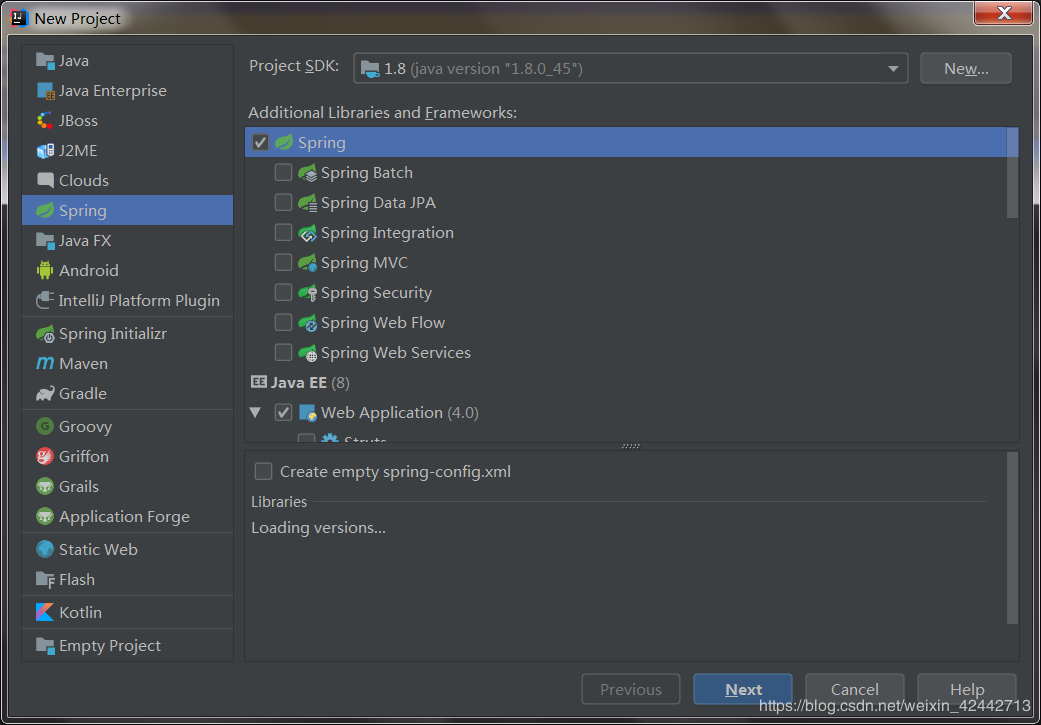
Task: Select the Kotlin project type icon
Action: coord(45,612)
